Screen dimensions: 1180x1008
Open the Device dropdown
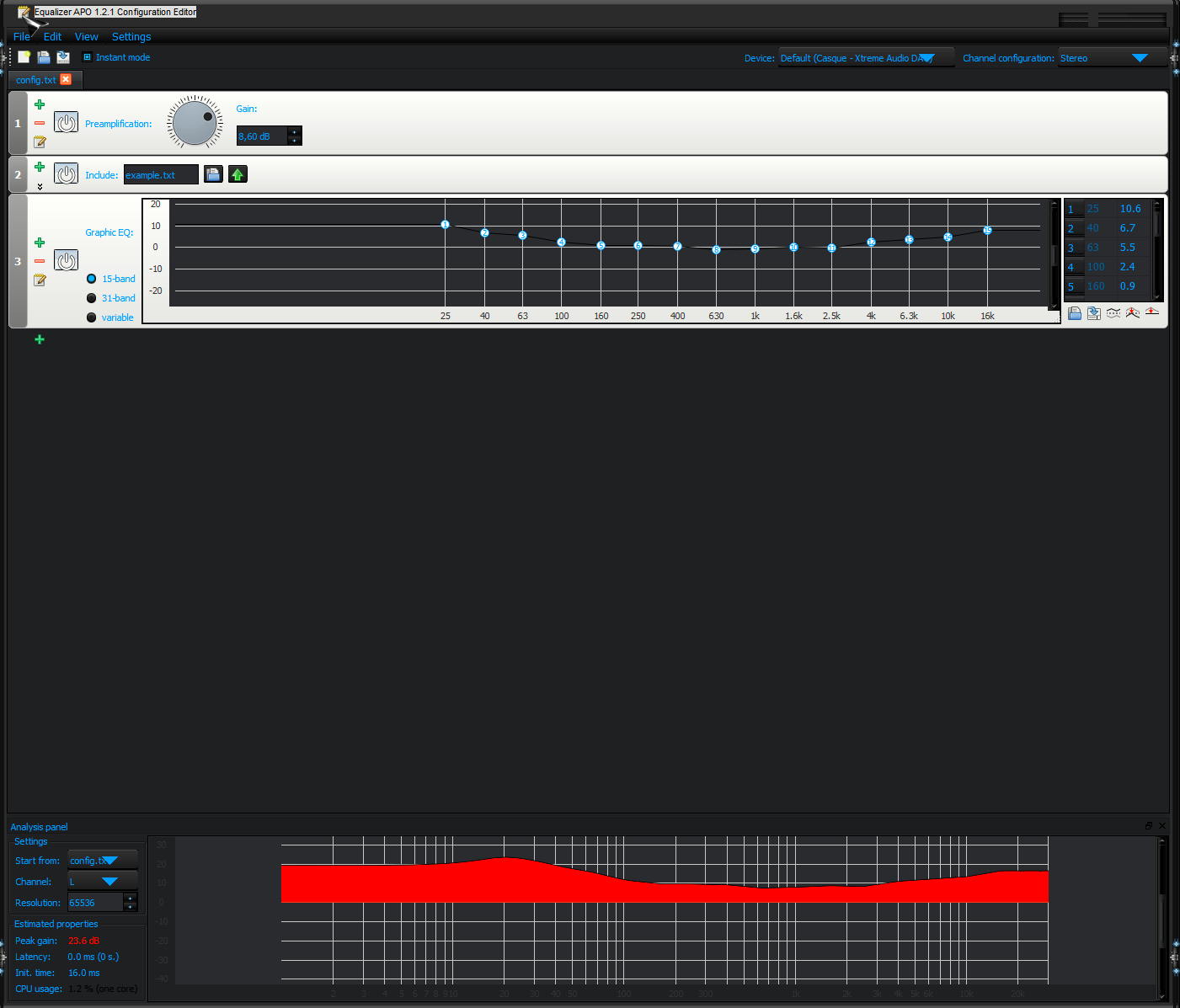coord(866,58)
